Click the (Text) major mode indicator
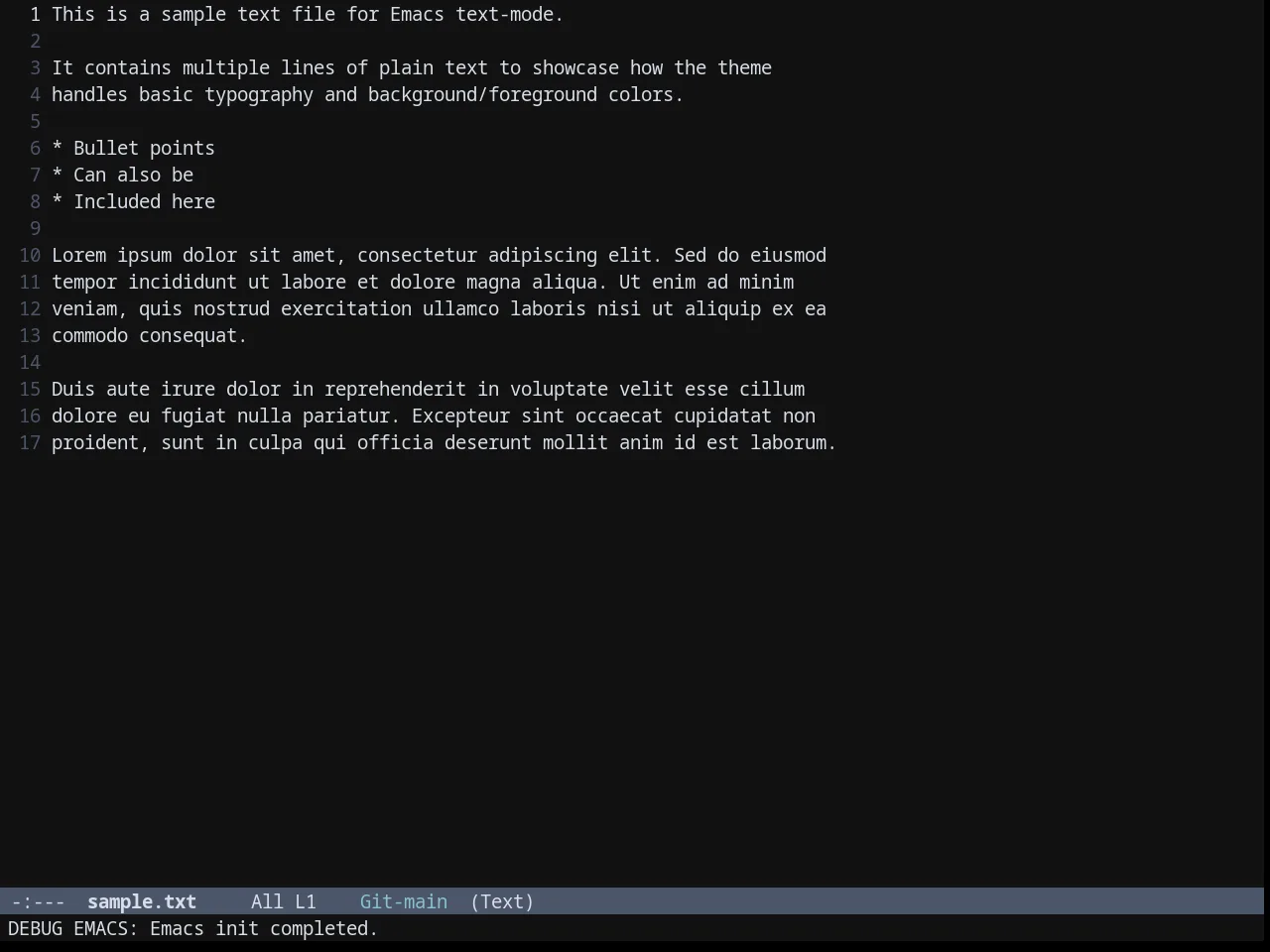This screenshot has height=952, width=1270. point(502,901)
